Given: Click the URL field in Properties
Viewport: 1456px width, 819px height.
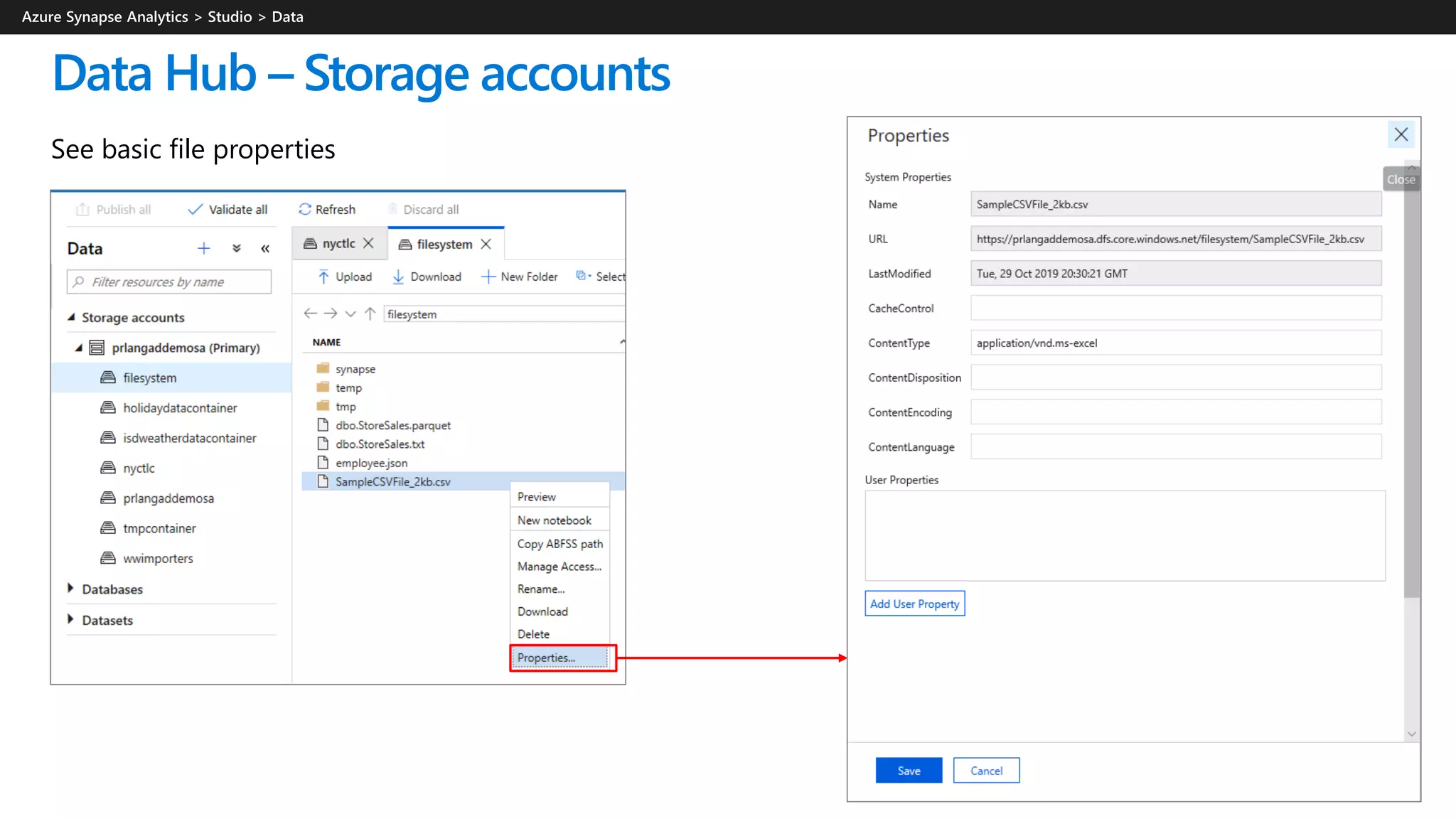Looking at the screenshot, I should 1176,239.
